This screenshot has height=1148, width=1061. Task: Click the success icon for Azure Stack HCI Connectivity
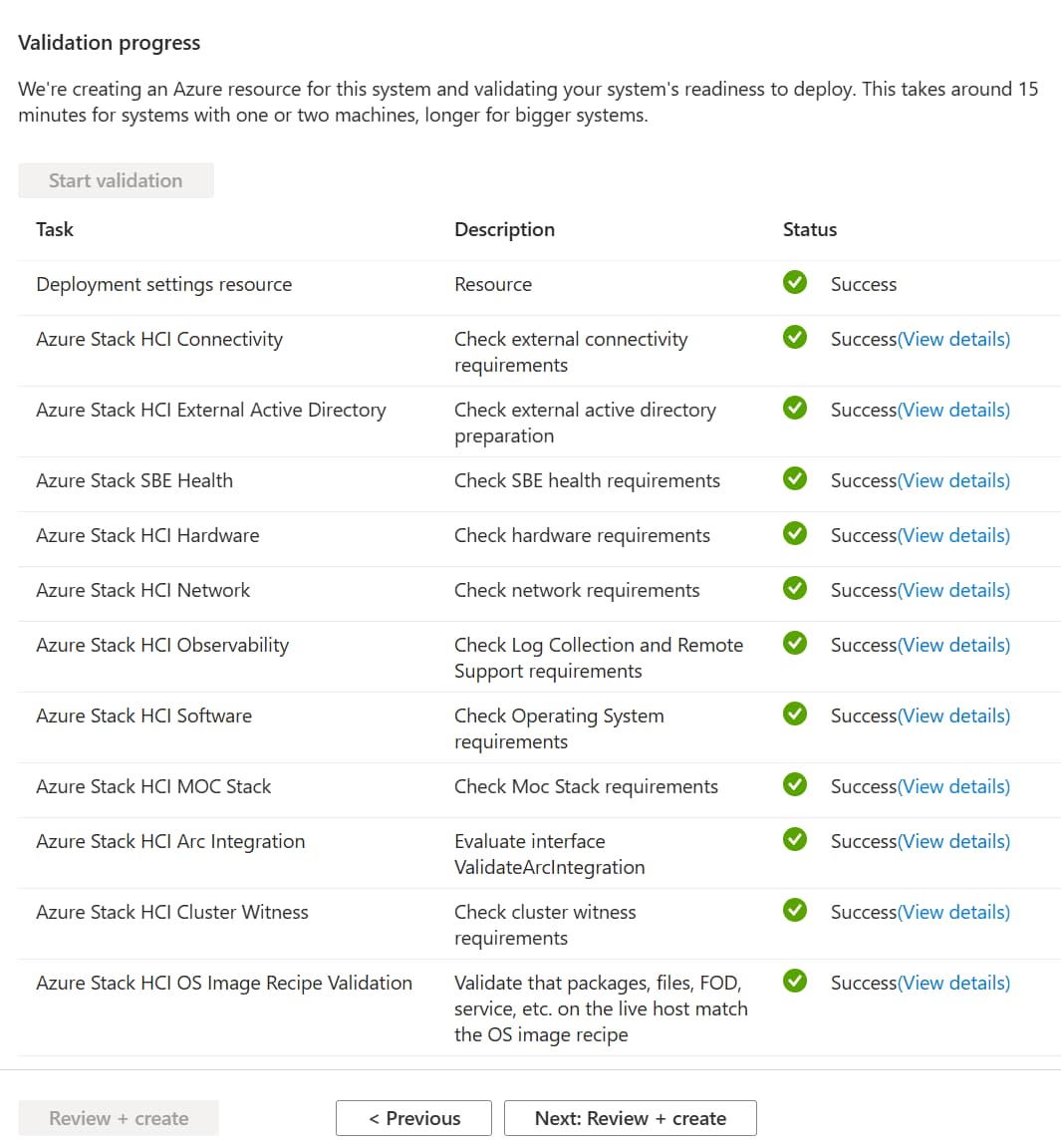tap(795, 337)
